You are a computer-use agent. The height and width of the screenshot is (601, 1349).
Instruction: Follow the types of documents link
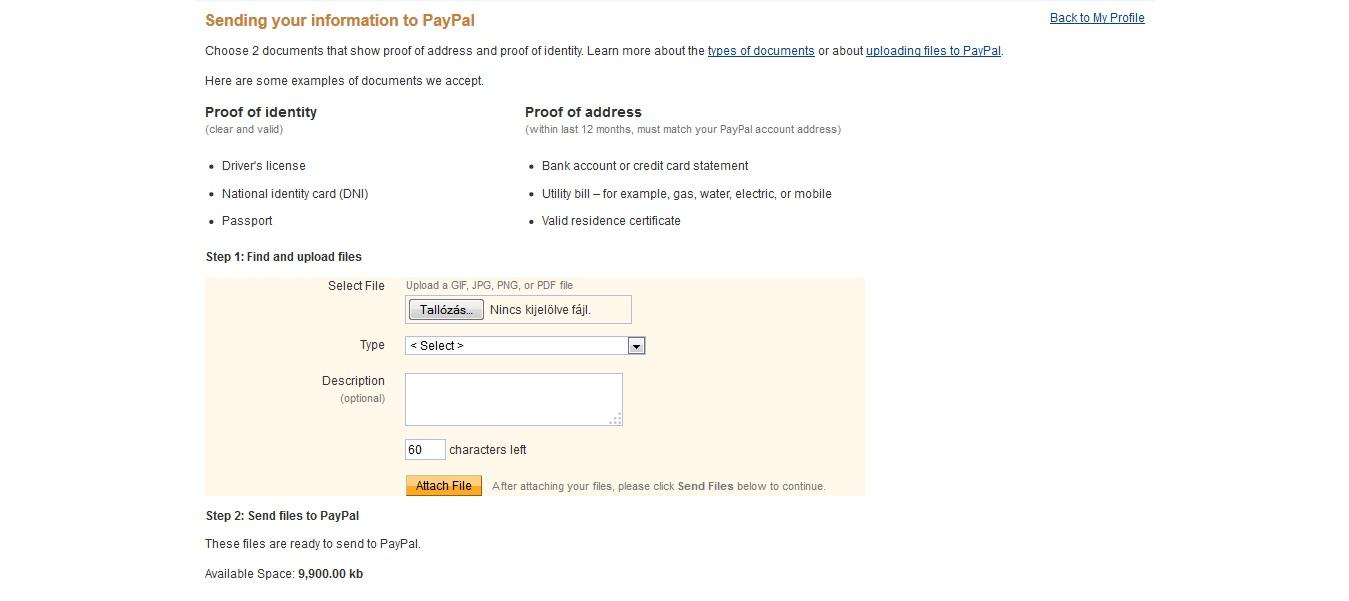(760, 51)
